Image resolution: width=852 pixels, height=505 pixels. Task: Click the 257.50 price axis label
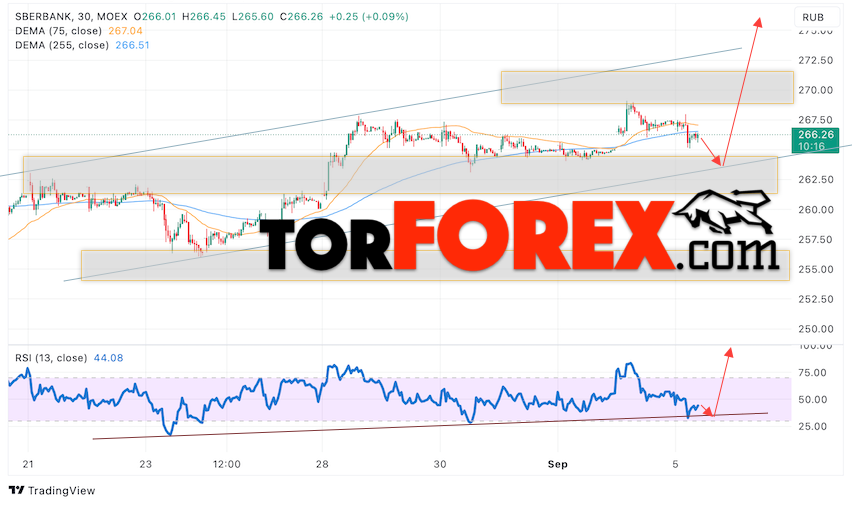pos(816,239)
